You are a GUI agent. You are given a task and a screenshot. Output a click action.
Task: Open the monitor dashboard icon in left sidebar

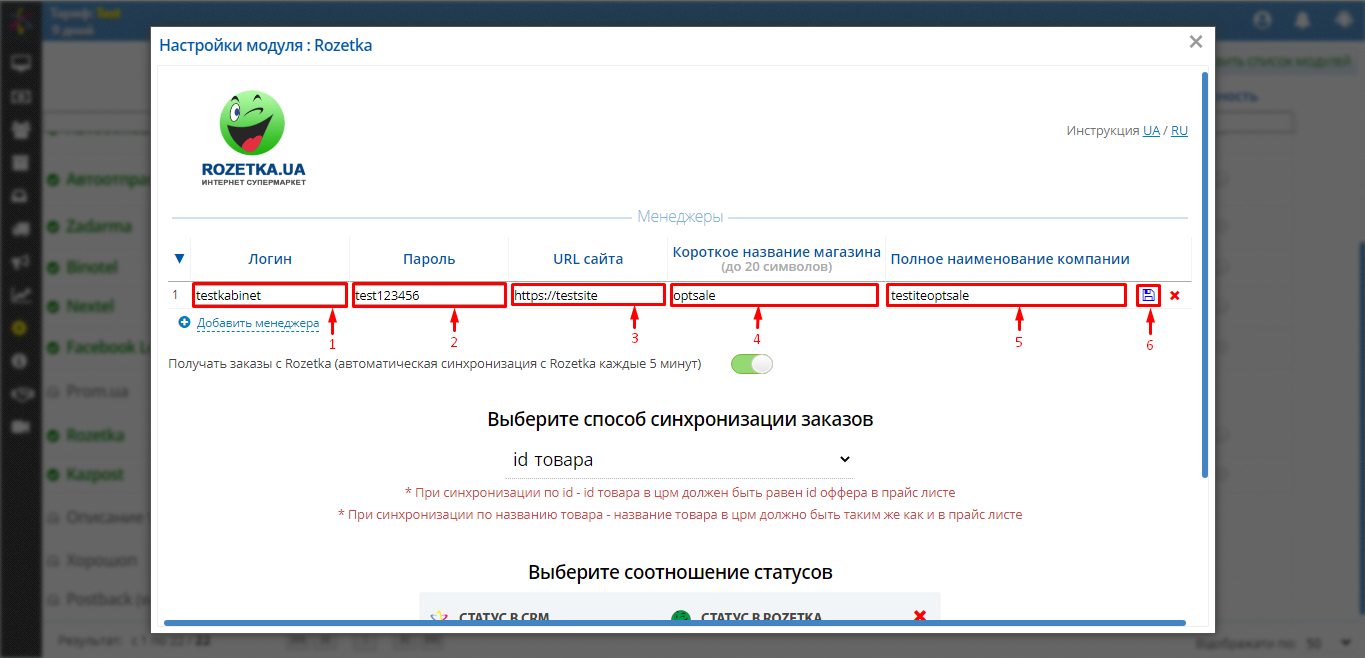(x=20, y=65)
